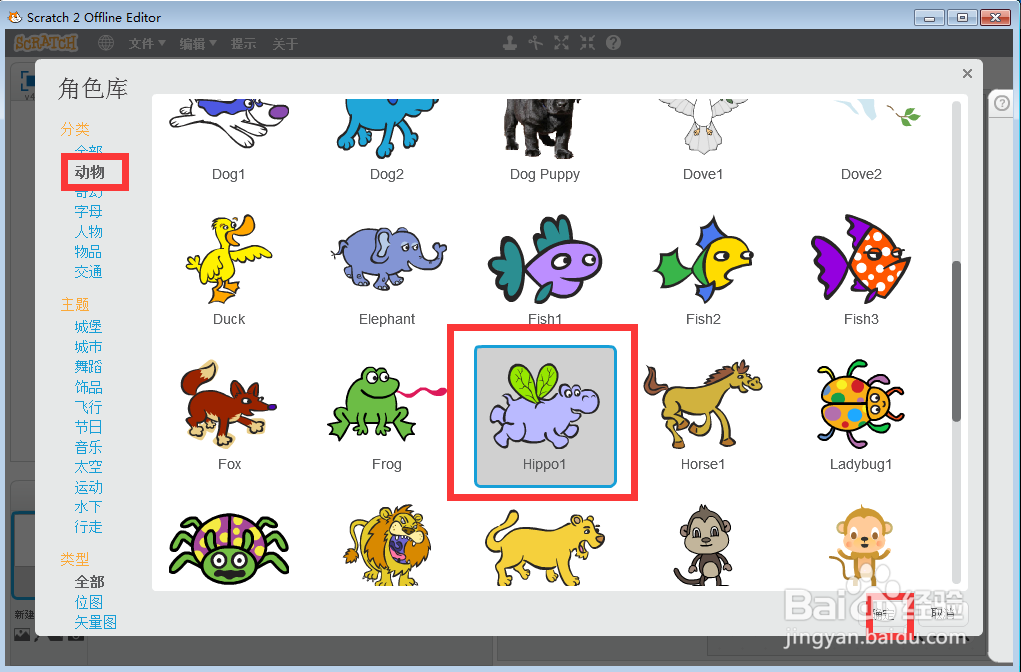Pick the Dove1 sprite
Viewport: 1021px width, 672px height.
click(x=703, y=140)
